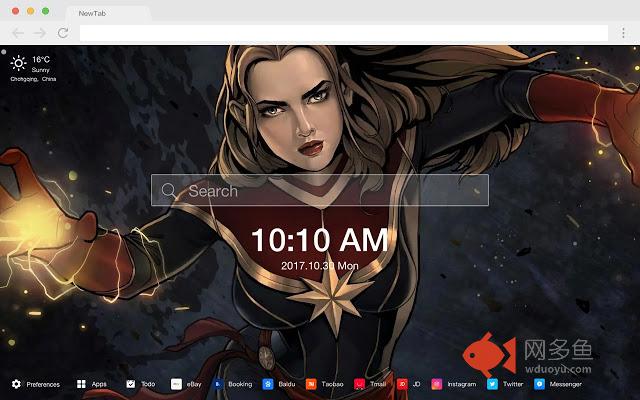Screen dimensions: 640x400
Task: Click the Taobao label
Action: coord(332,384)
